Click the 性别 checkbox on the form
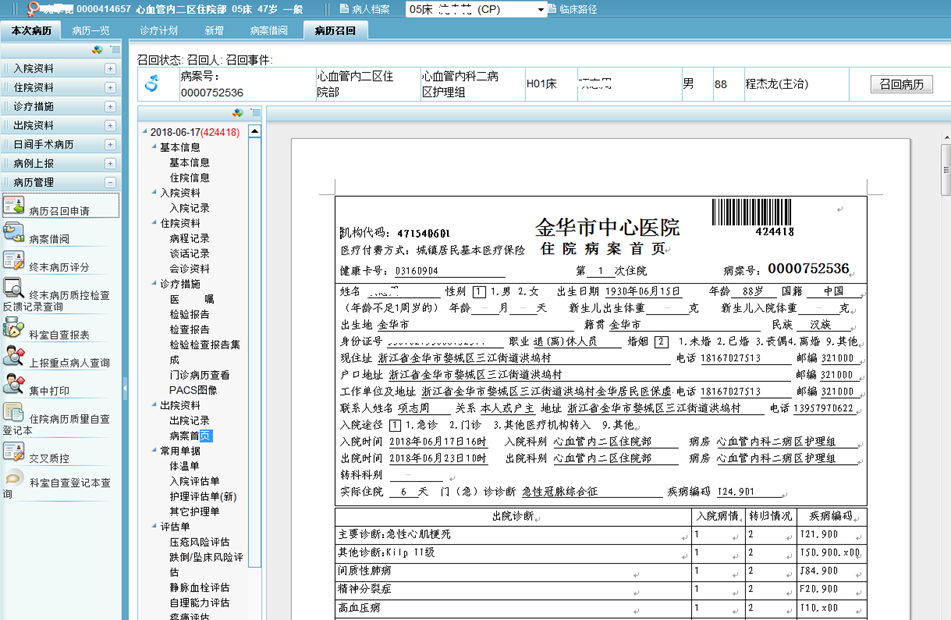 click(479, 292)
